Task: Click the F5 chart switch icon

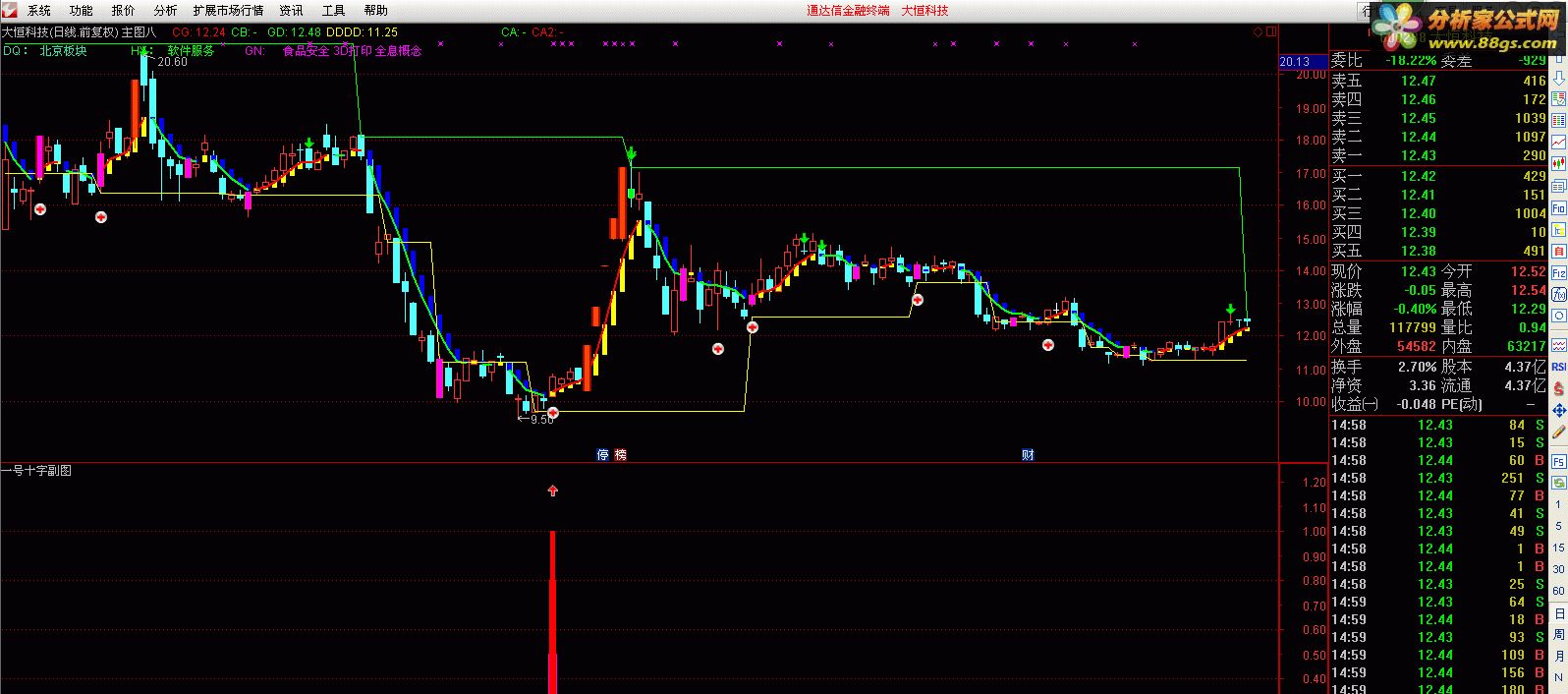Action: 1558,460
